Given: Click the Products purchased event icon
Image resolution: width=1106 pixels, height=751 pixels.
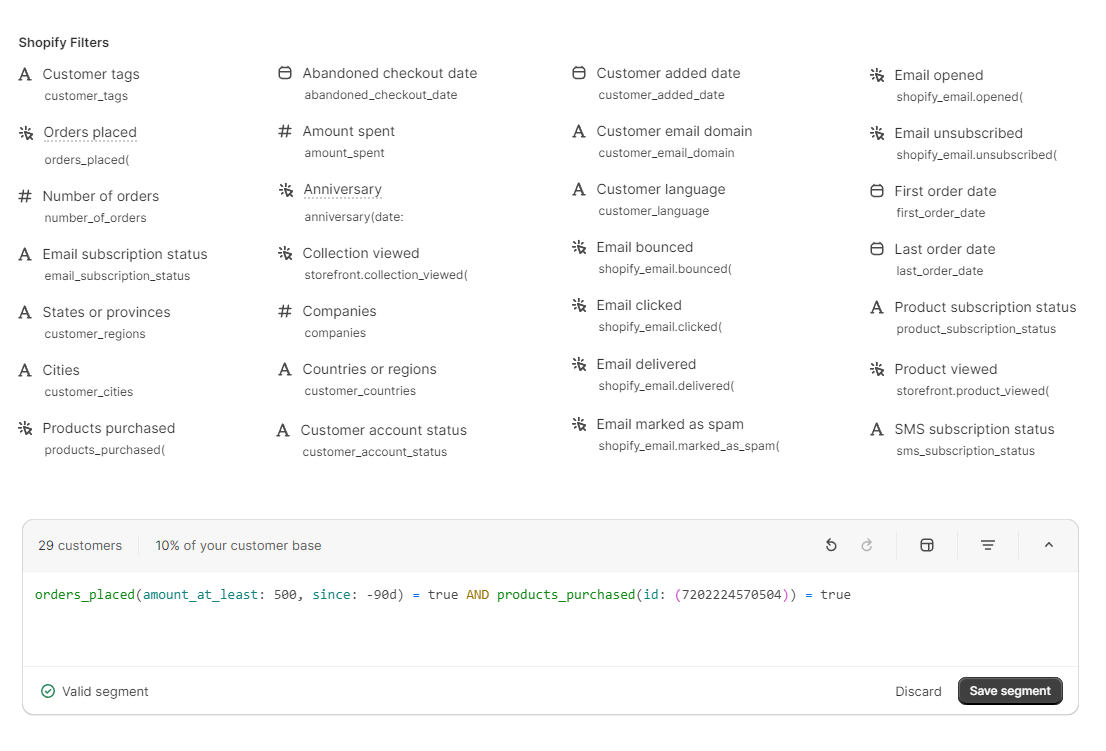Looking at the screenshot, I should point(25,428).
